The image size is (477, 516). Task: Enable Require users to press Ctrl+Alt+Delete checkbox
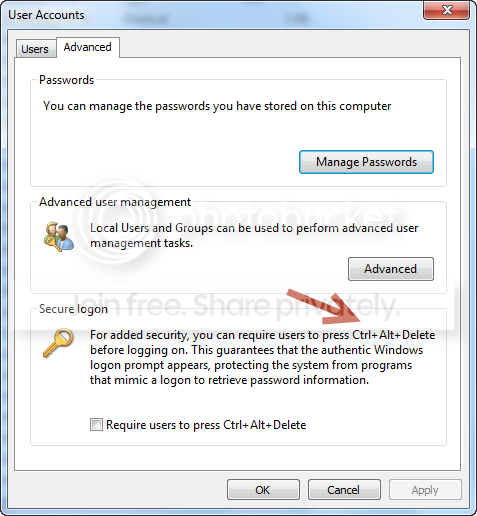(96, 425)
